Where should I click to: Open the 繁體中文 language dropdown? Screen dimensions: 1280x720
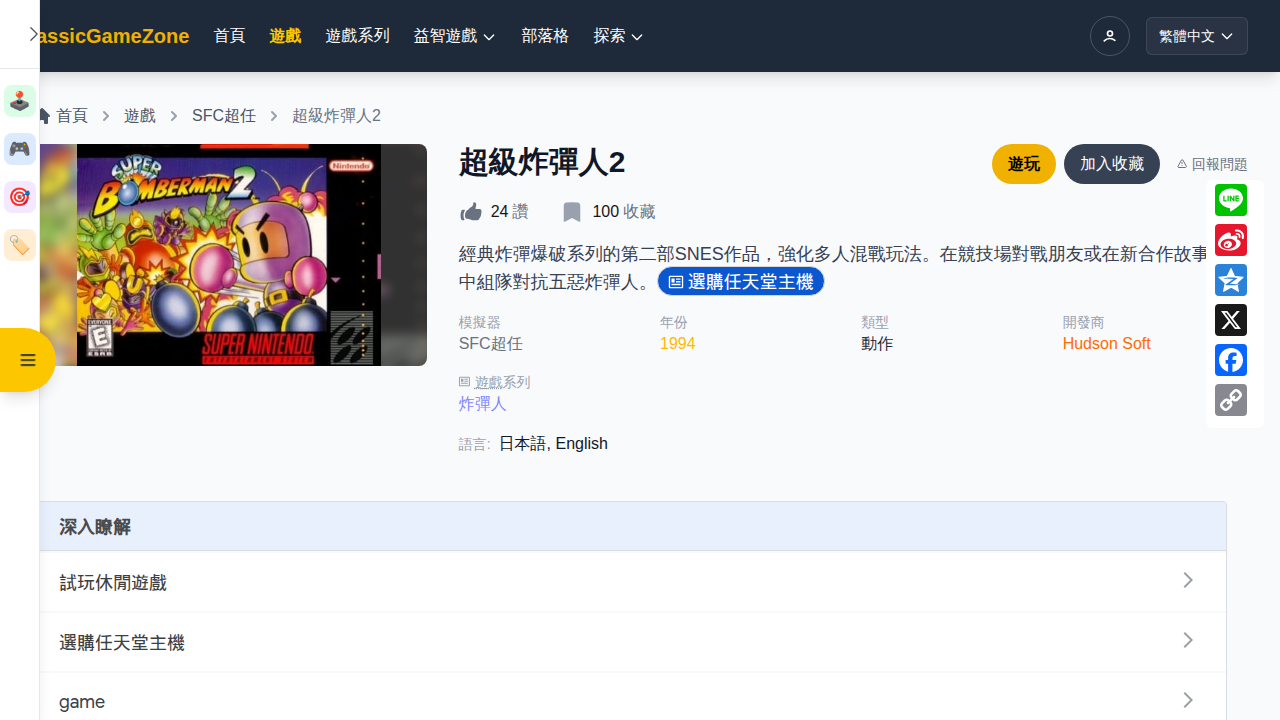1197,36
